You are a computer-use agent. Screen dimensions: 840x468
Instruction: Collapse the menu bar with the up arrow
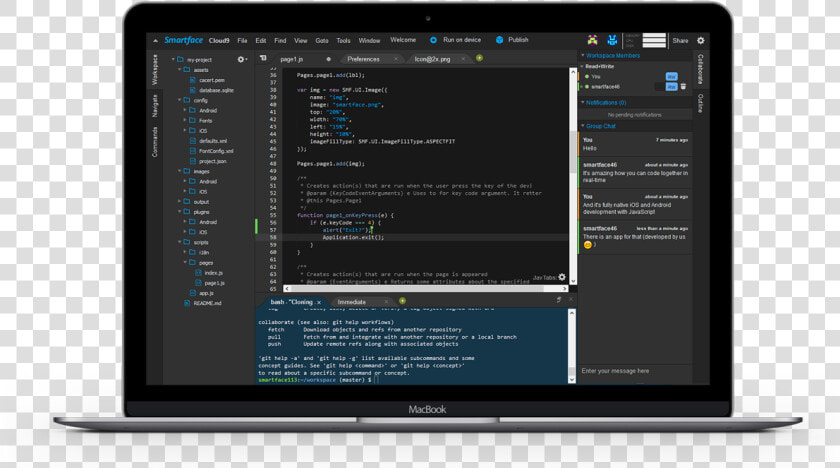coord(155,41)
